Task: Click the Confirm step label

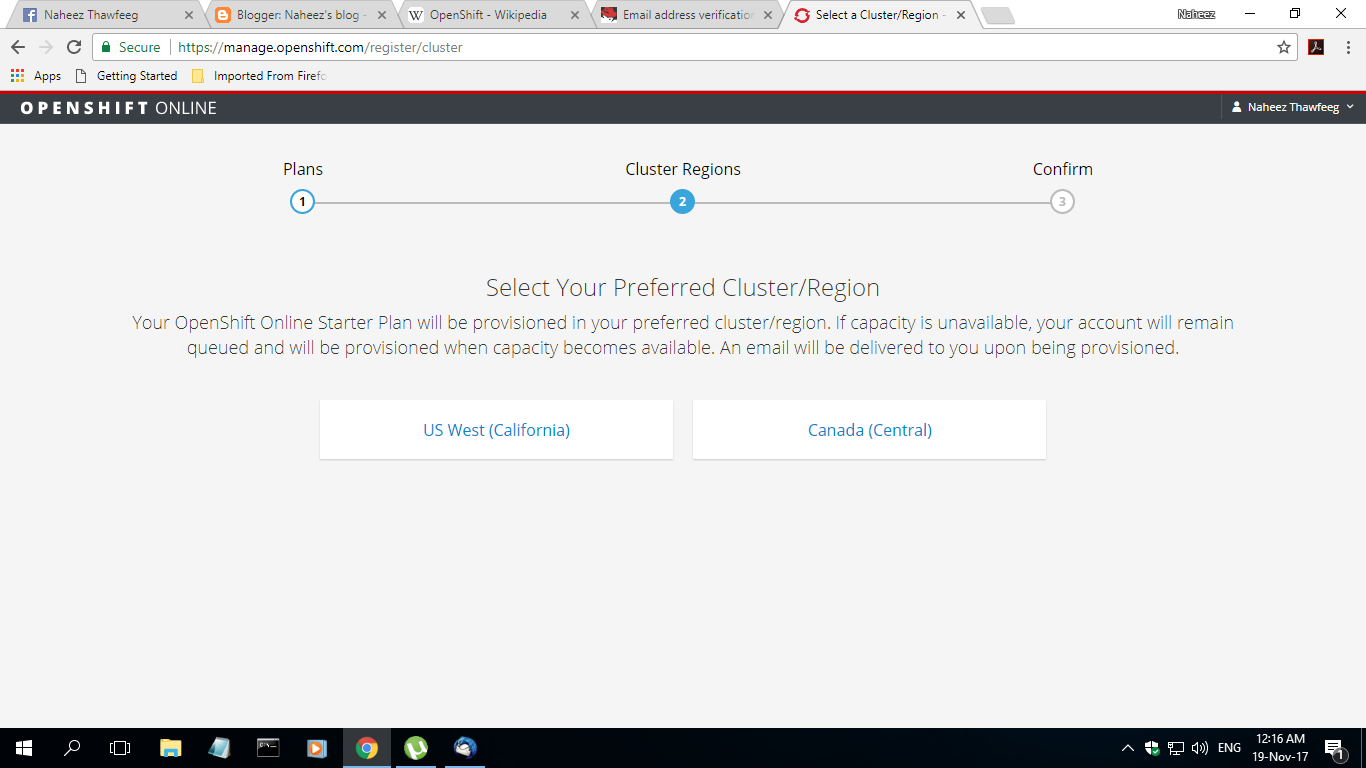Action: click(1063, 169)
